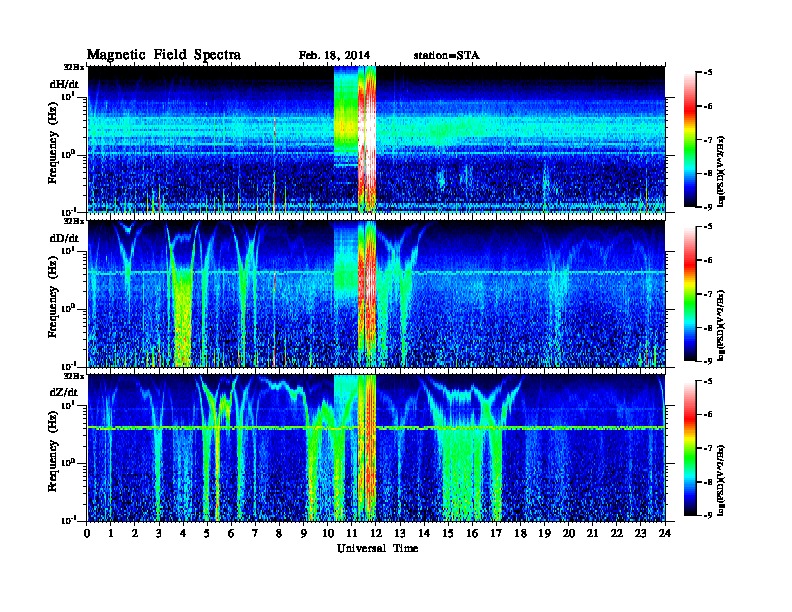This screenshot has width=792, height=612.
Task: Click the hour 1 tick label
Action: 111,533
